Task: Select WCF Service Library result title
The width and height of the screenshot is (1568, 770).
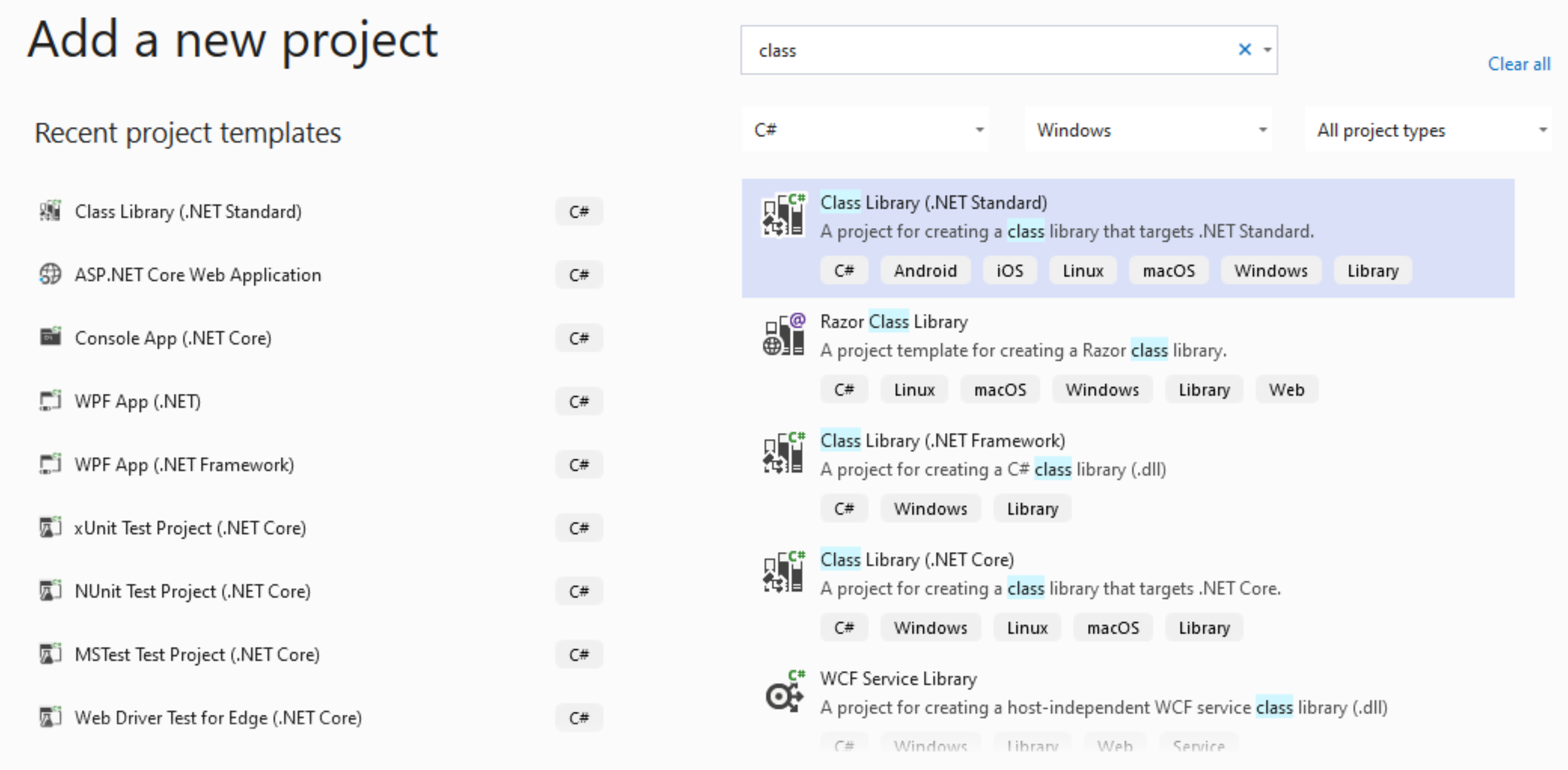Action: pos(898,678)
